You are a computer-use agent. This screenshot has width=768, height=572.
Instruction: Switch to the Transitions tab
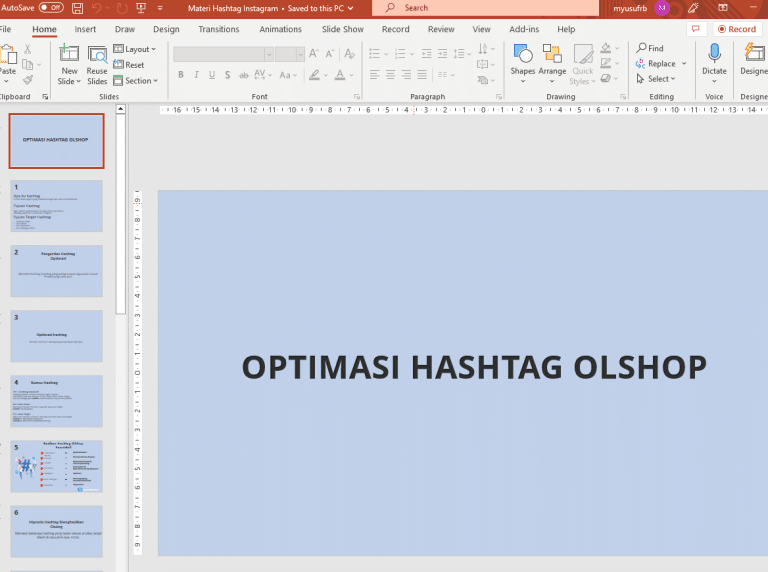click(218, 29)
